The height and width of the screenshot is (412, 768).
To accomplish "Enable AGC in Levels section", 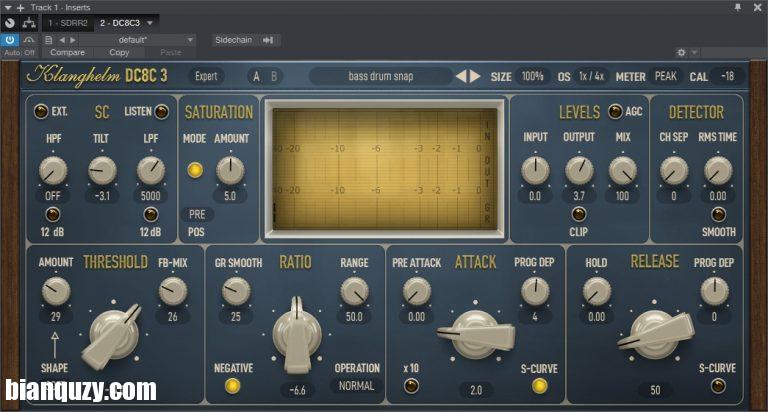I will point(615,111).
